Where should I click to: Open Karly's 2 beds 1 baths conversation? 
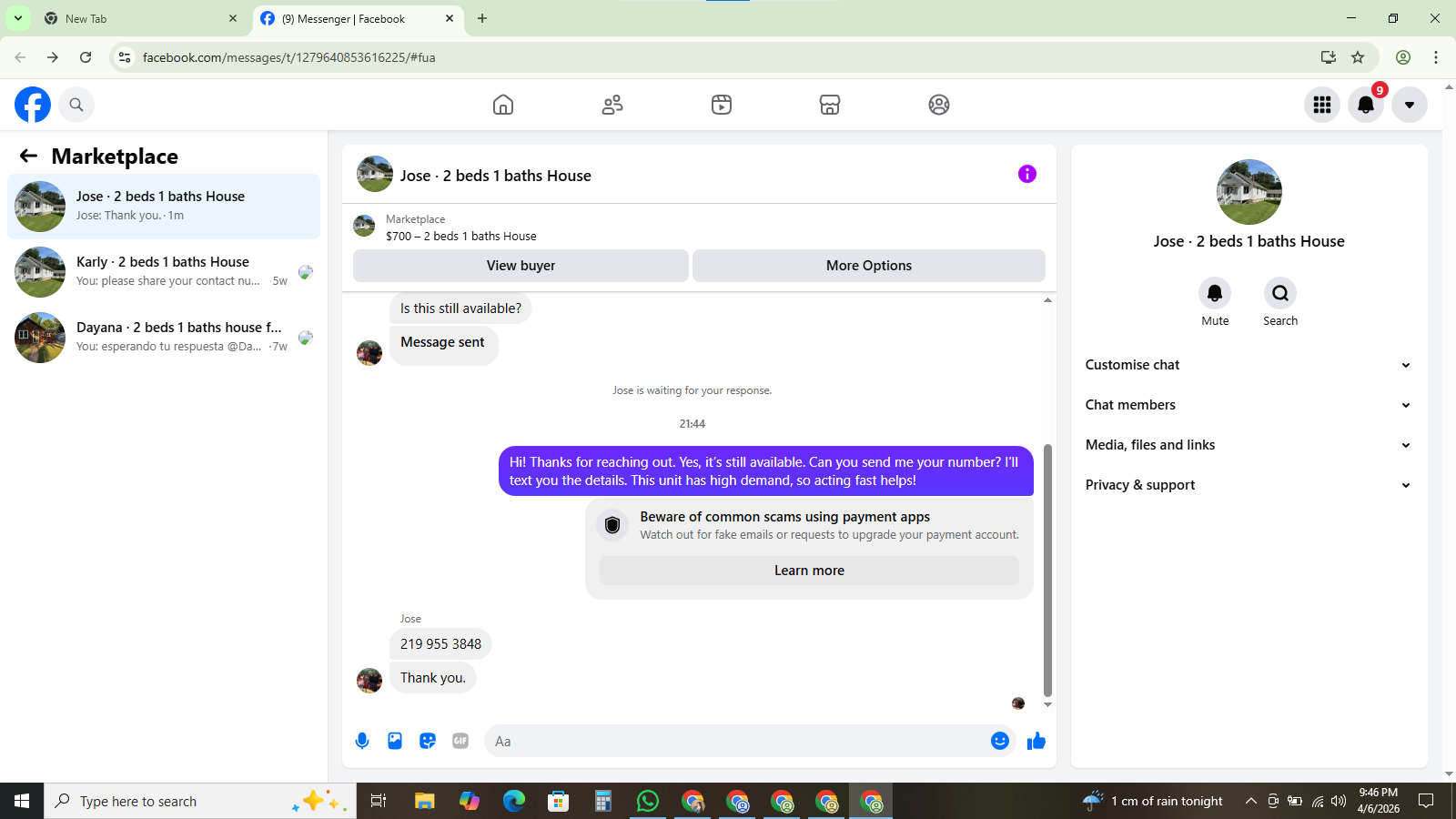(164, 272)
